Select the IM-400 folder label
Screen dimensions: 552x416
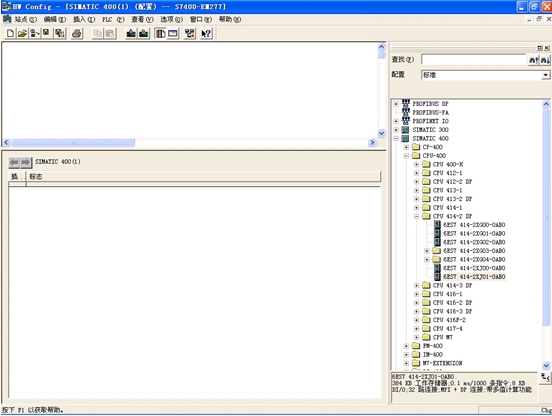point(433,355)
